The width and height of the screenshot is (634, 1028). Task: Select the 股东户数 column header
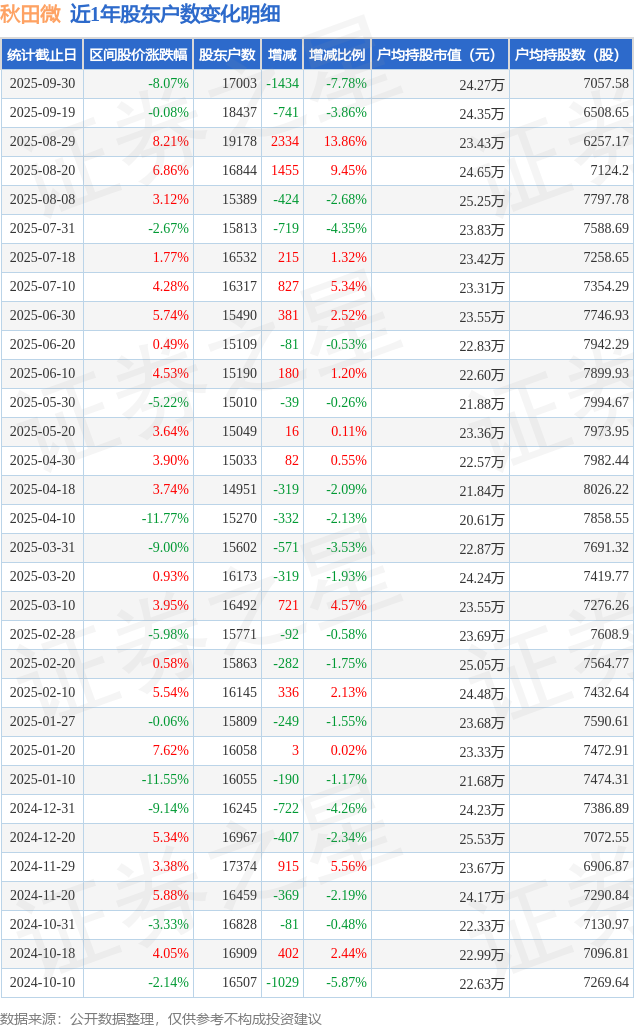[227, 55]
